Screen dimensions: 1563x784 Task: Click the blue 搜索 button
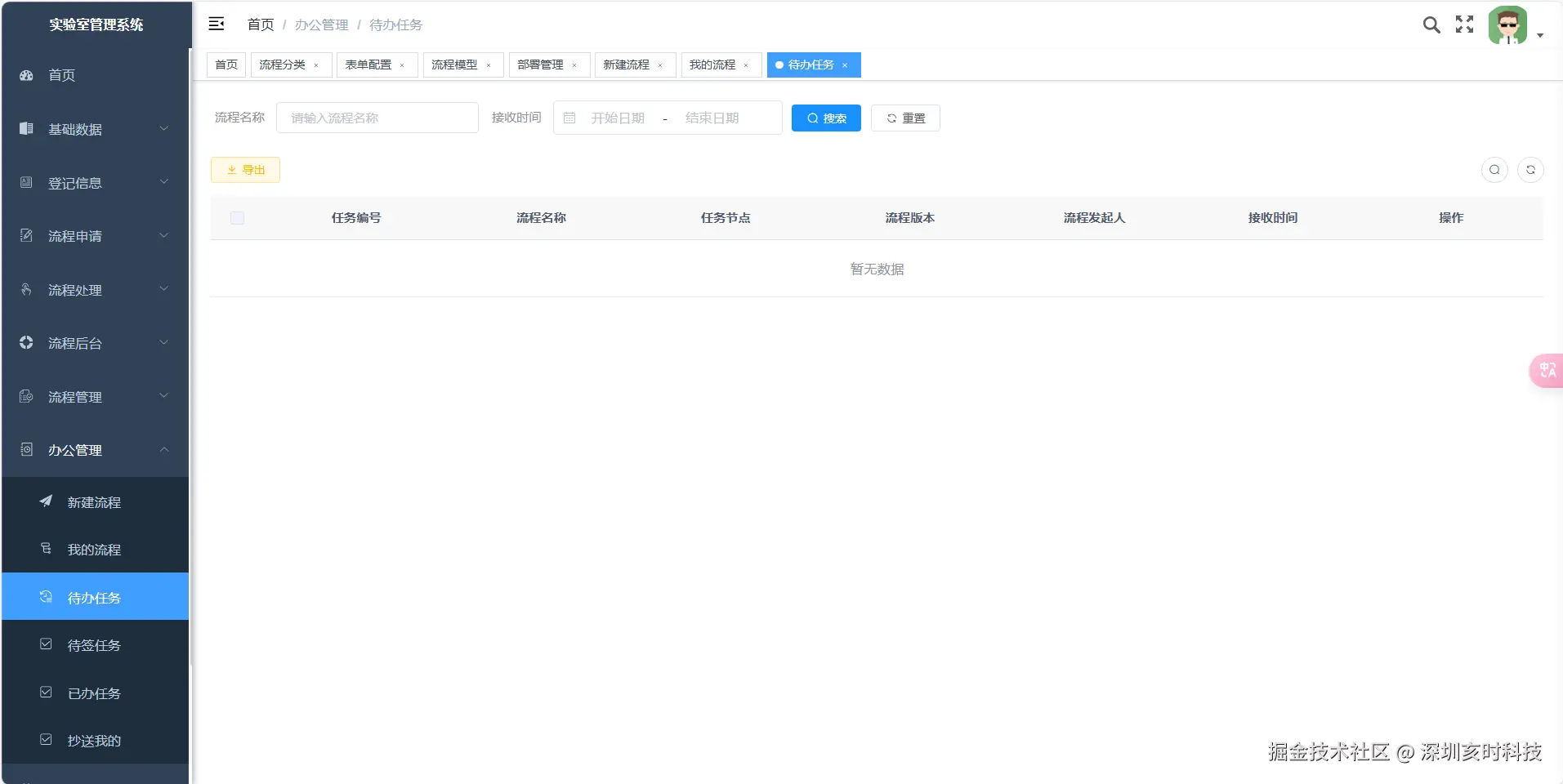pos(826,118)
